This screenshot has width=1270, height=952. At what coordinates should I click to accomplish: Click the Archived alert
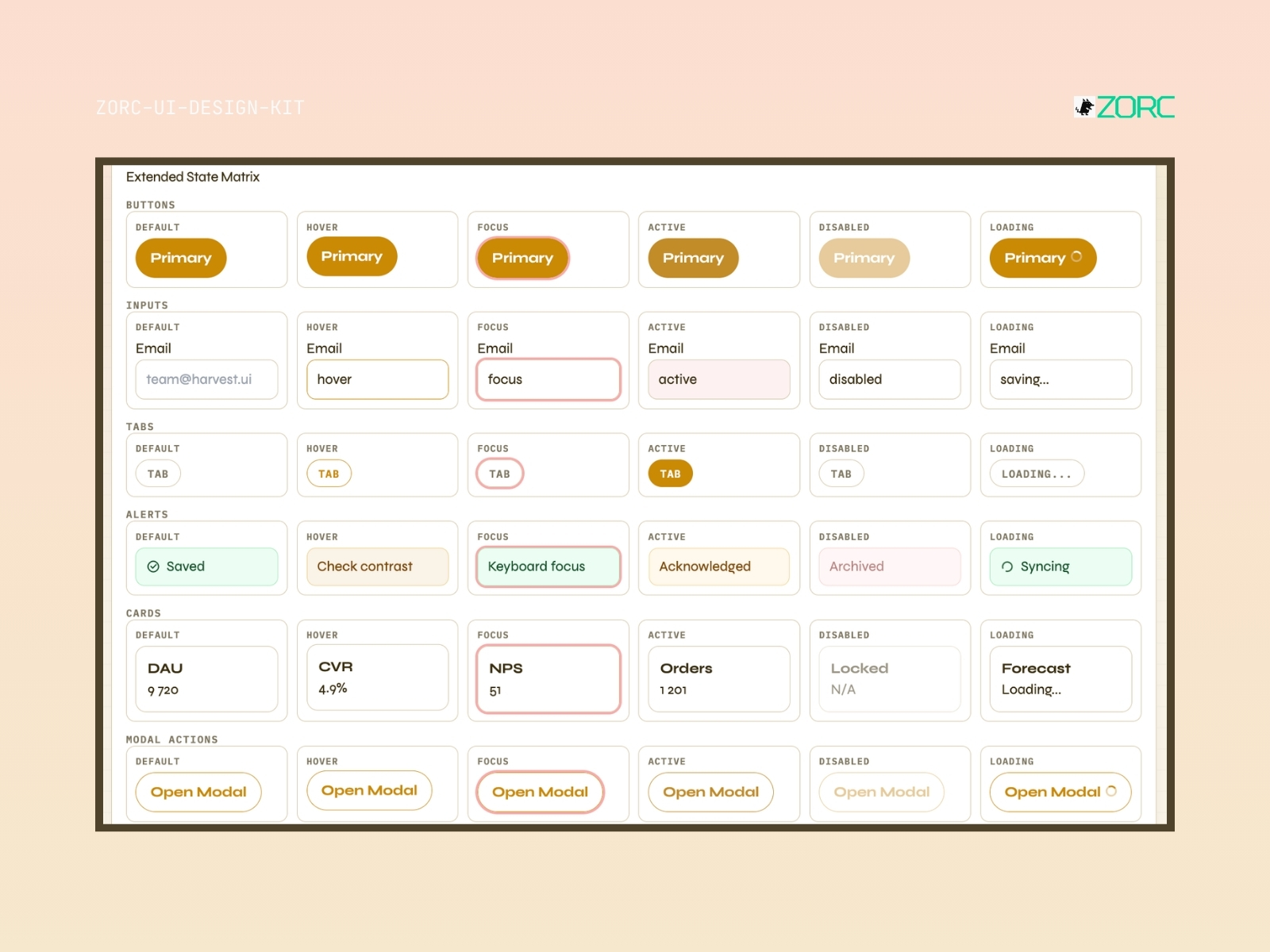pos(890,566)
